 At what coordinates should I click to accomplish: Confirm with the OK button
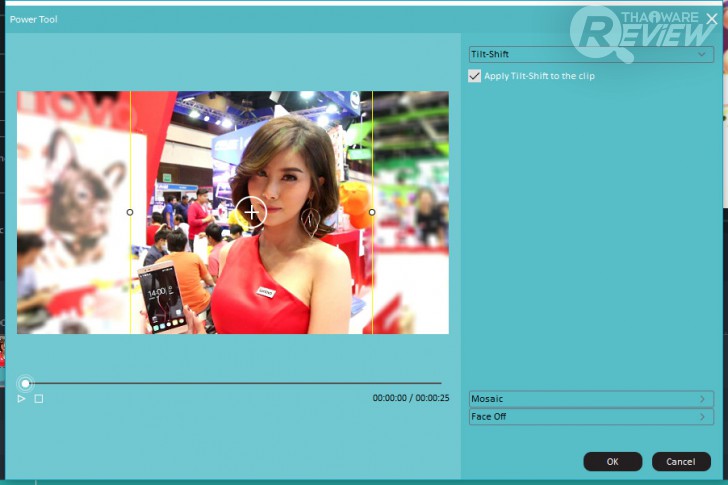coord(612,461)
